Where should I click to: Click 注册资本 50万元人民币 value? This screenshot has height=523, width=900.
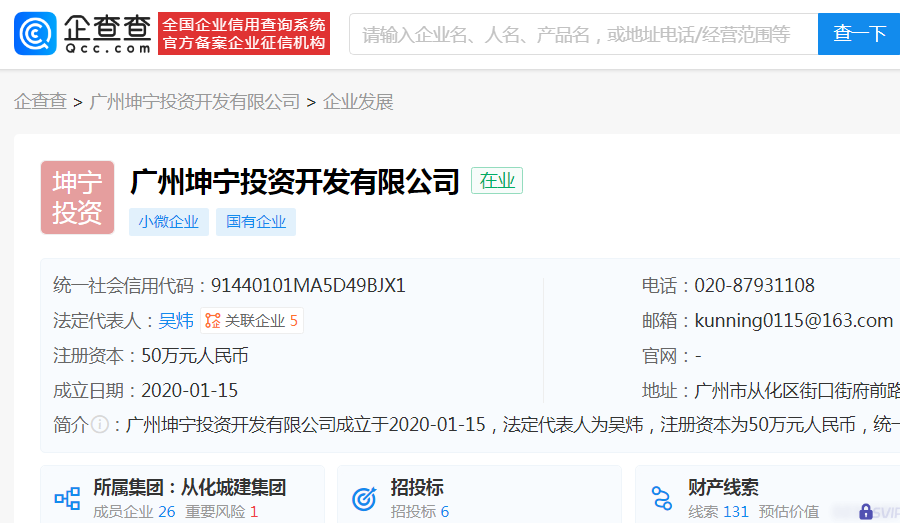195,356
